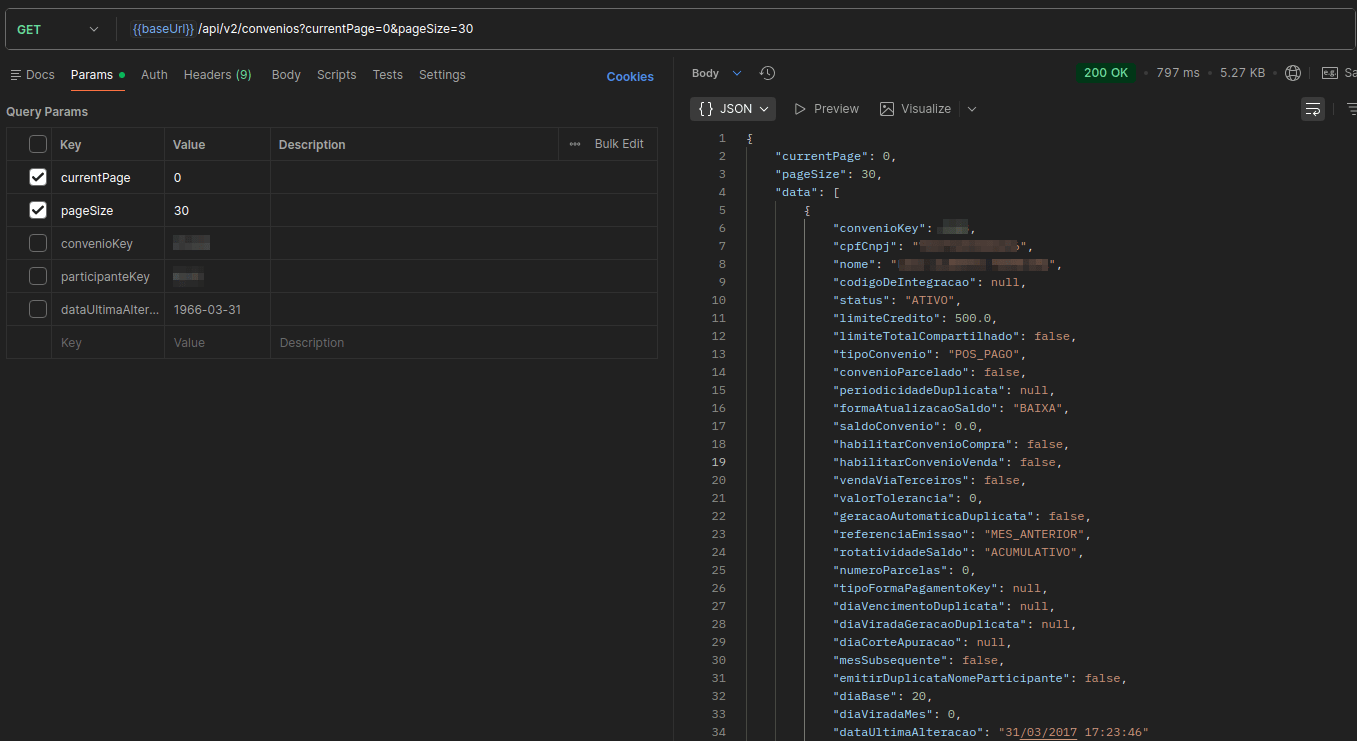This screenshot has width=1357, height=741.
Task: Uncheck the currentPage parameter checkbox
Action: [38, 177]
